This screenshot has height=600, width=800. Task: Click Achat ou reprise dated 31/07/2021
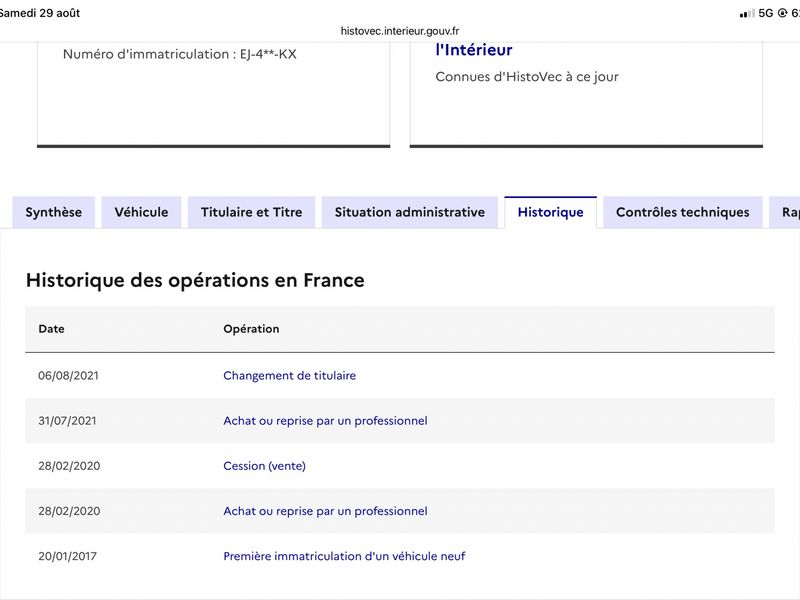click(325, 421)
